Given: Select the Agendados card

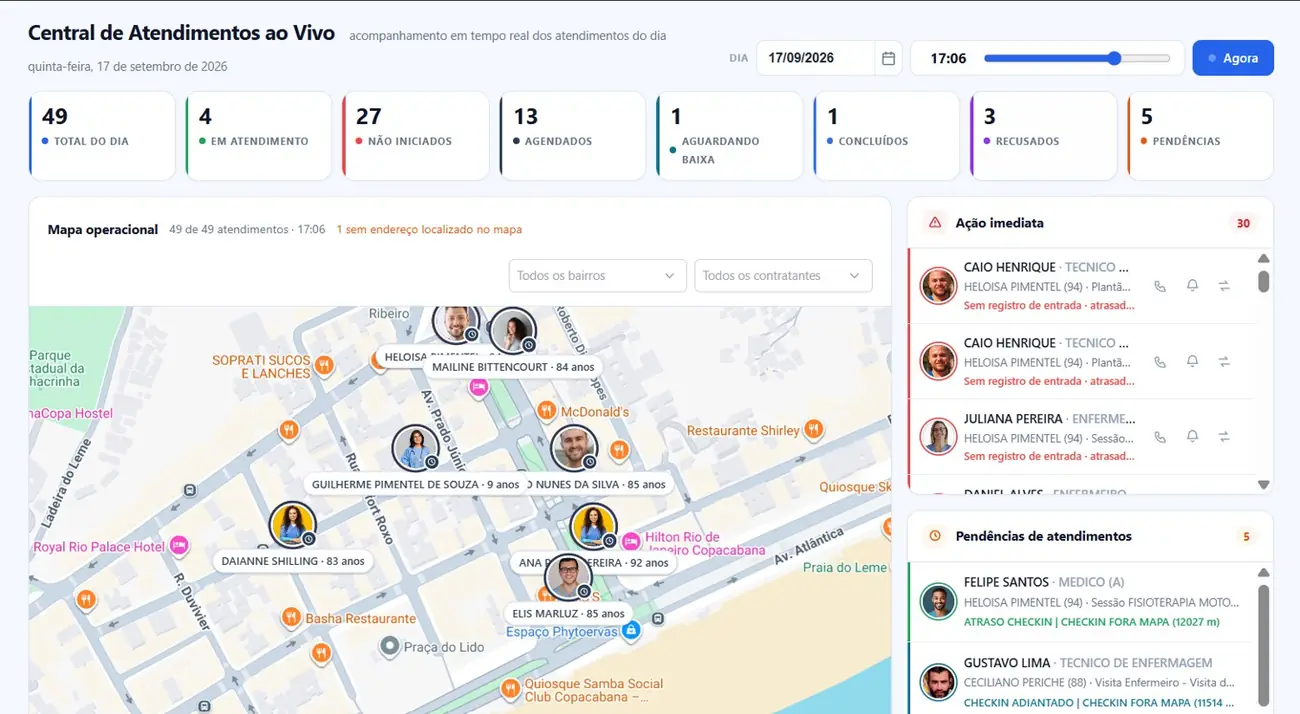Looking at the screenshot, I should 573,136.
